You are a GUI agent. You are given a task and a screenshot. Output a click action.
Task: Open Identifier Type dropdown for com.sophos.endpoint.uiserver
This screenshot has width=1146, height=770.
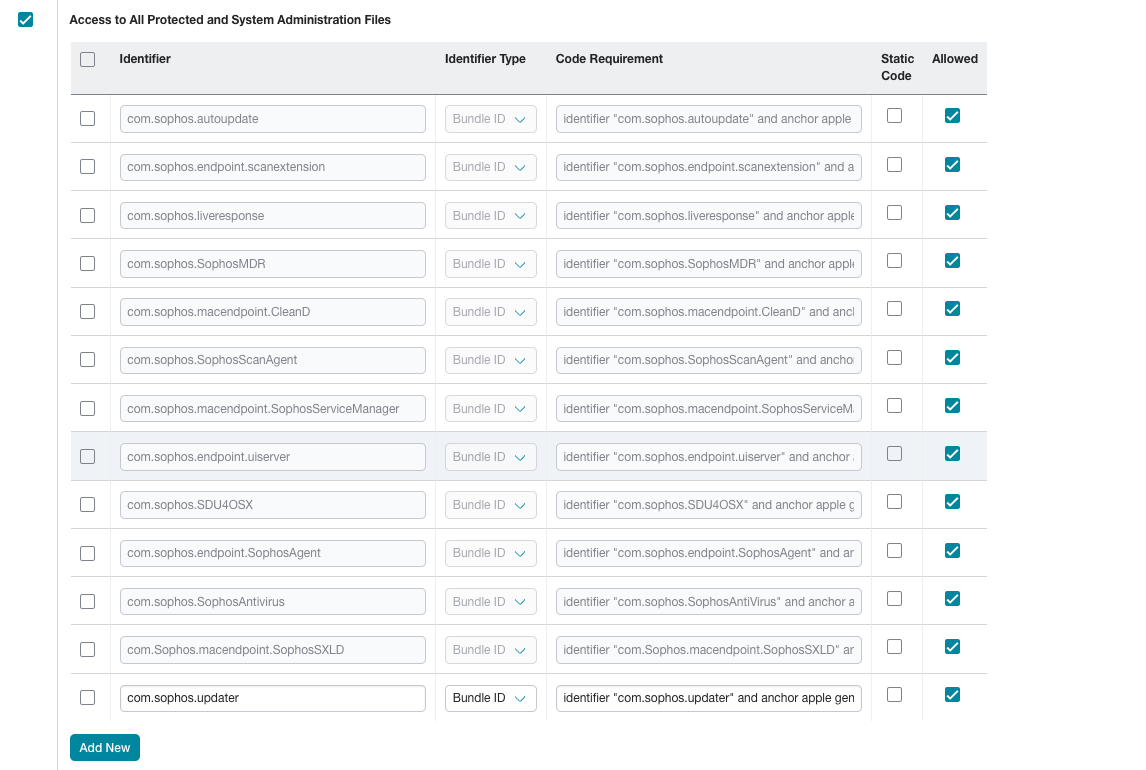coord(490,457)
